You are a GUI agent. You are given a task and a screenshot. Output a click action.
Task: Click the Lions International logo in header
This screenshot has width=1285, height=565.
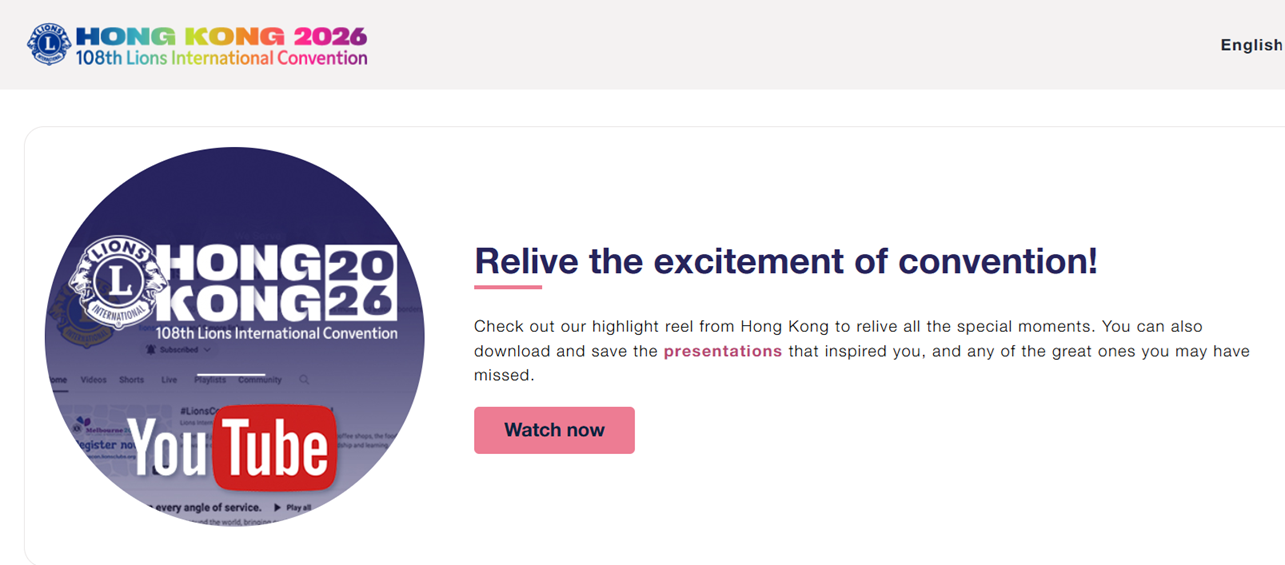pos(49,45)
